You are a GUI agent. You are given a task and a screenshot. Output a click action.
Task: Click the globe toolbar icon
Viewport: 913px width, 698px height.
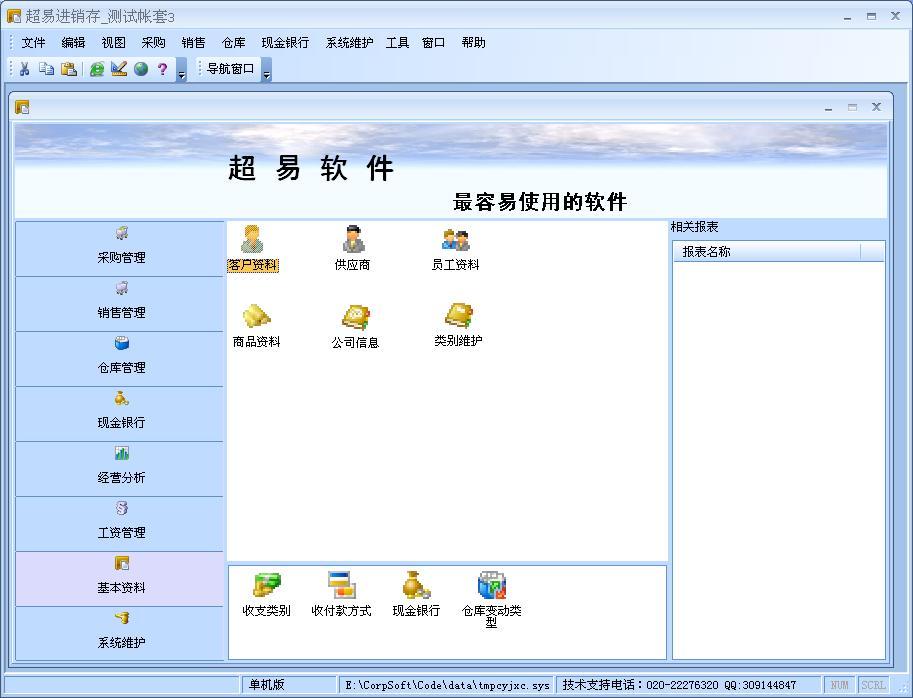tap(141, 69)
